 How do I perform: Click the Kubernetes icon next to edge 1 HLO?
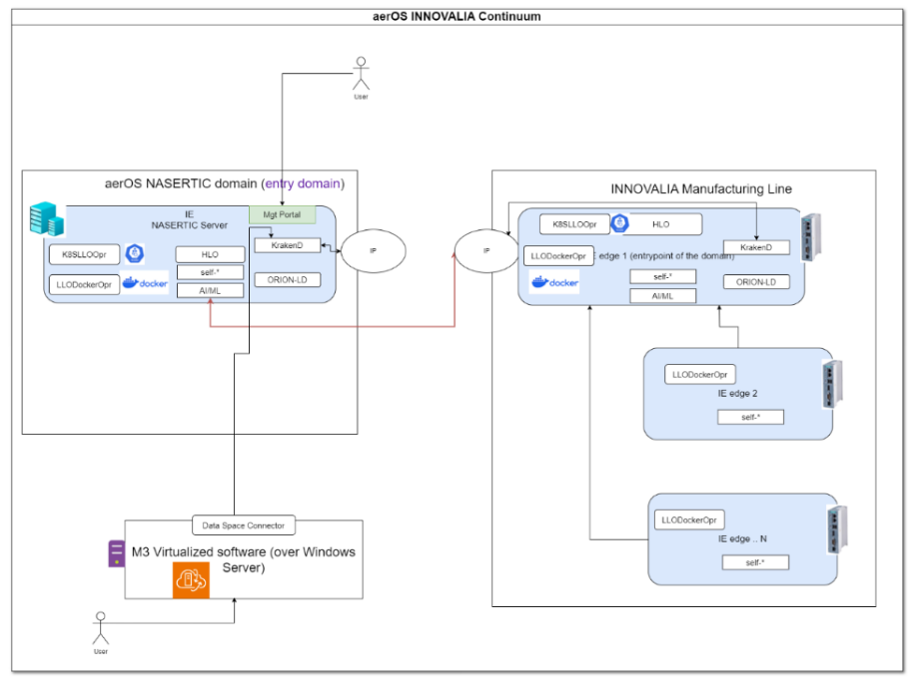619,224
